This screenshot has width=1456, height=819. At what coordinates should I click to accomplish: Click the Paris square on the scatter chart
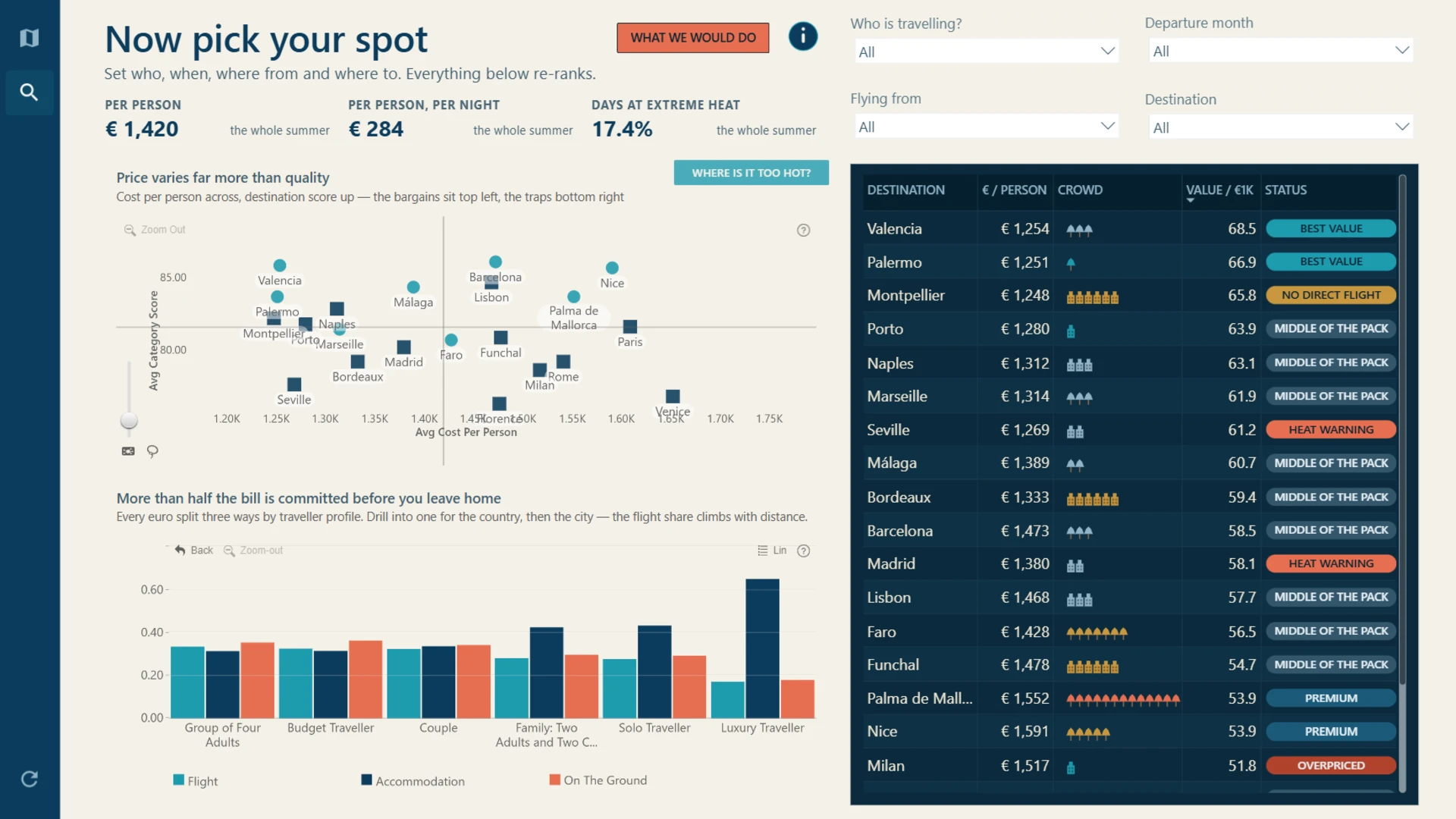[x=630, y=326]
